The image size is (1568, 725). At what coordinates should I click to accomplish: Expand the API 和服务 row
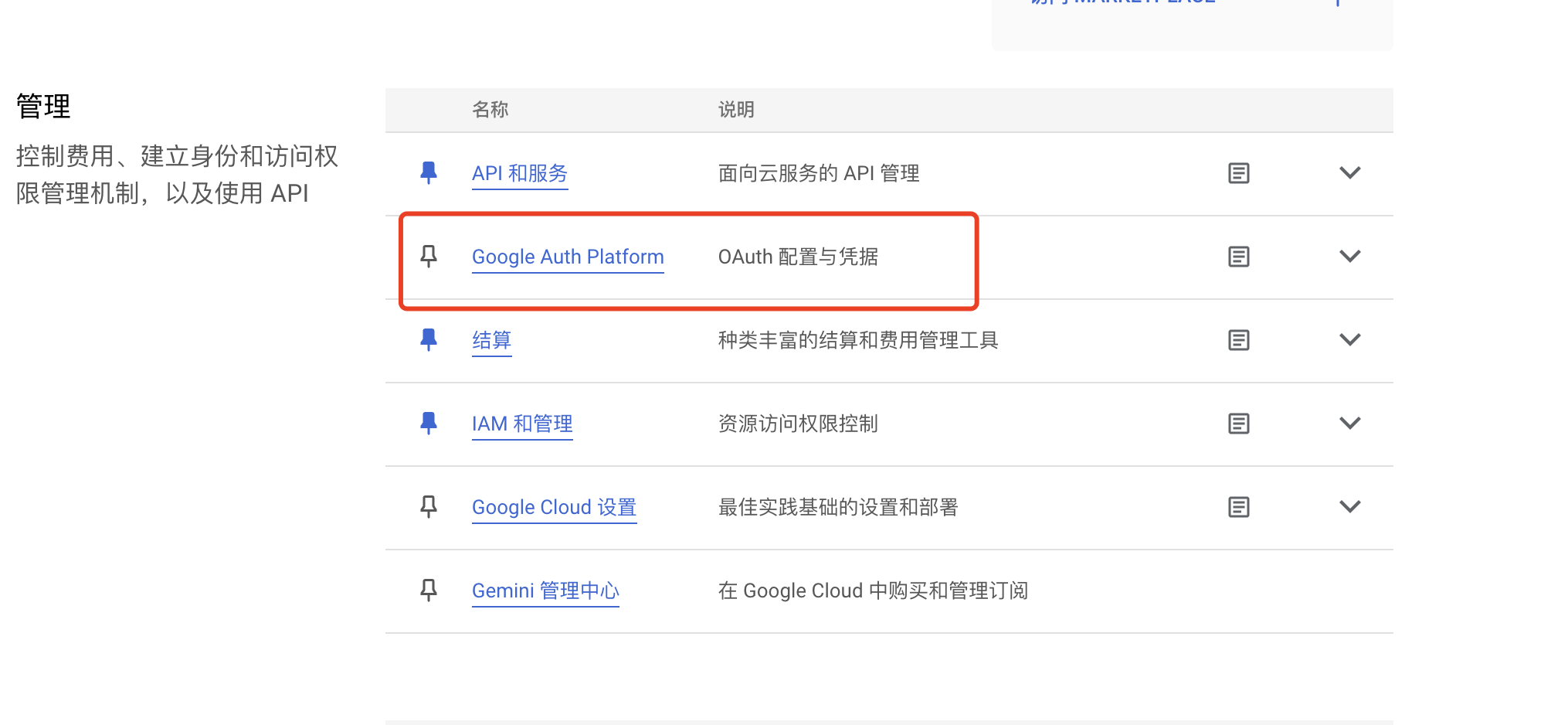click(1349, 173)
